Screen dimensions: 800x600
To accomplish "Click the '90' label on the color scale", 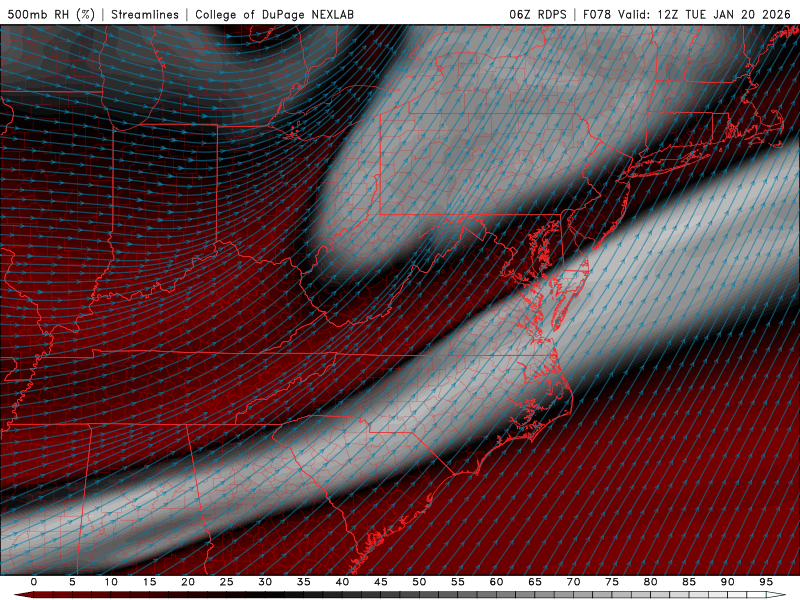I will (727, 582).
